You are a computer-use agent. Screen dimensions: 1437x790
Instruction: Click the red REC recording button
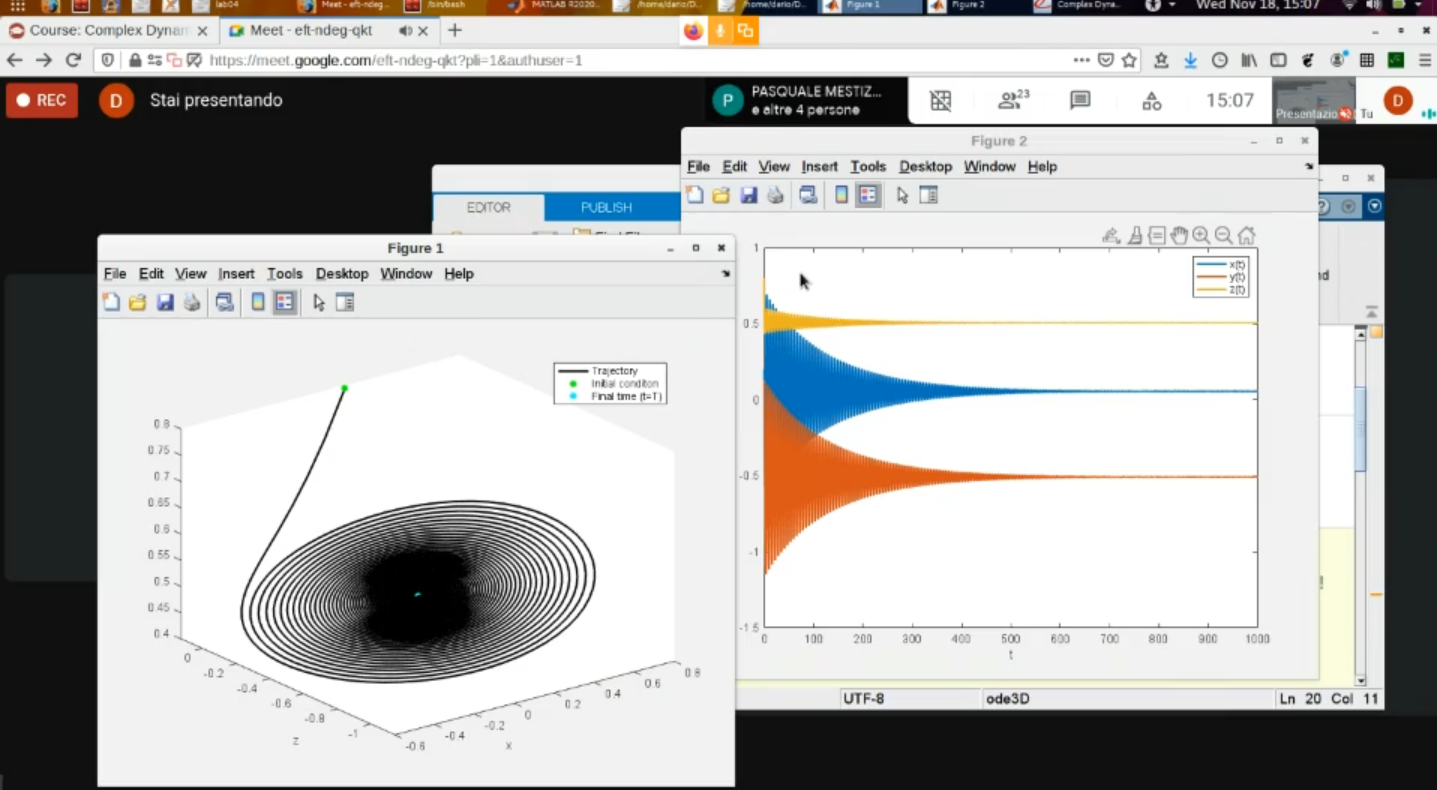point(42,100)
